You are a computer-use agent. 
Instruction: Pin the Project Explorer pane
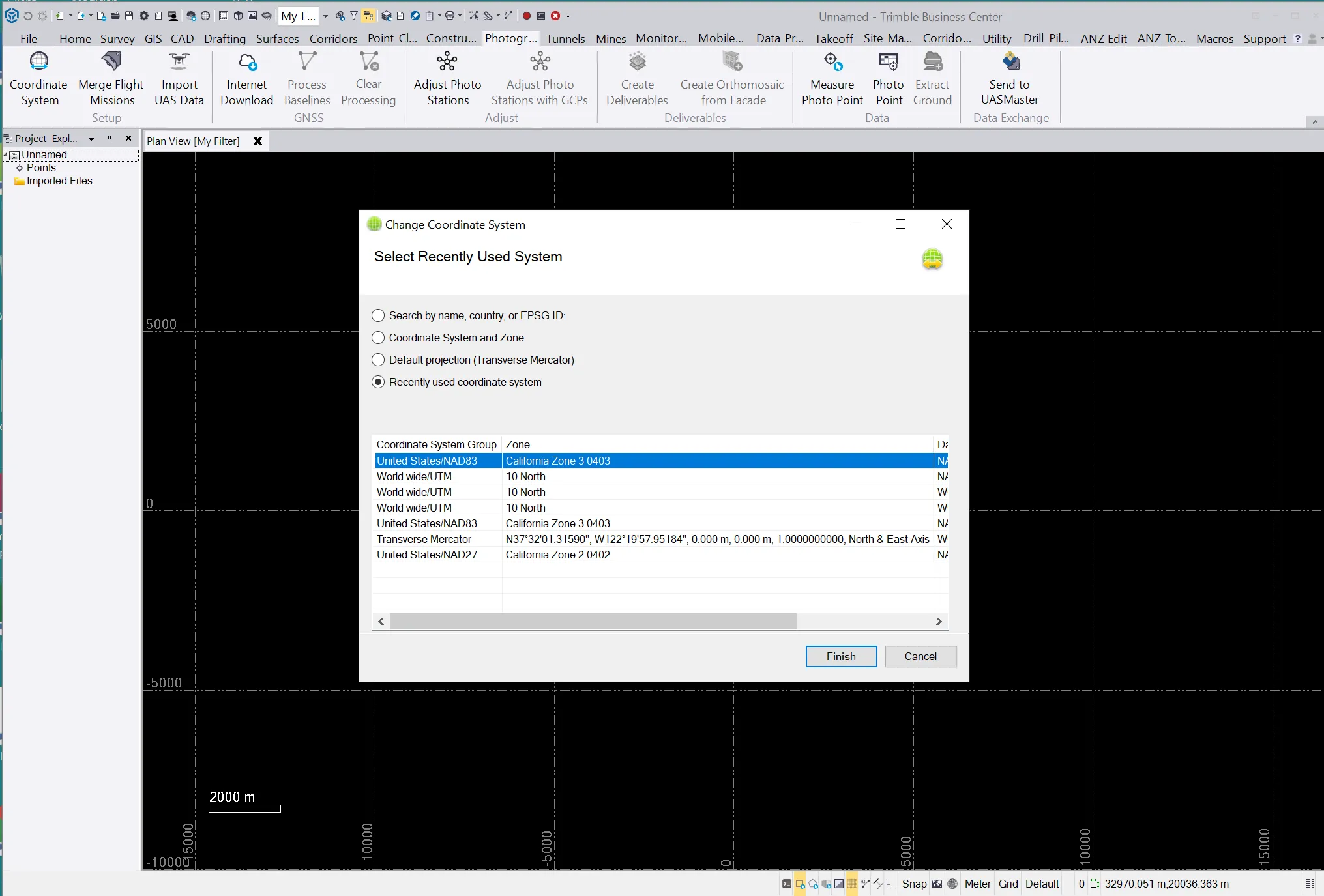click(x=110, y=139)
